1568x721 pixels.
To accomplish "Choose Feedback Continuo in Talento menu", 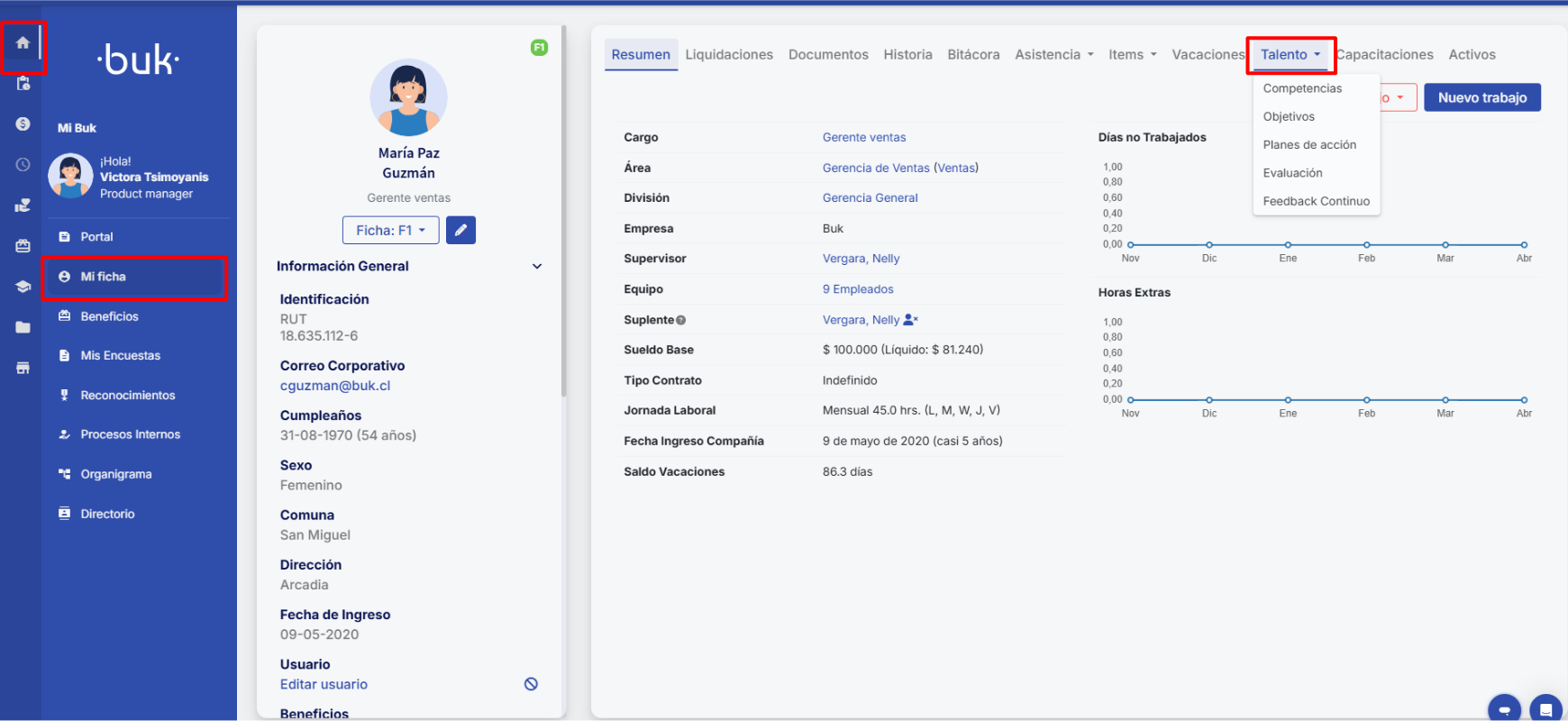I will pyautogui.click(x=1316, y=201).
